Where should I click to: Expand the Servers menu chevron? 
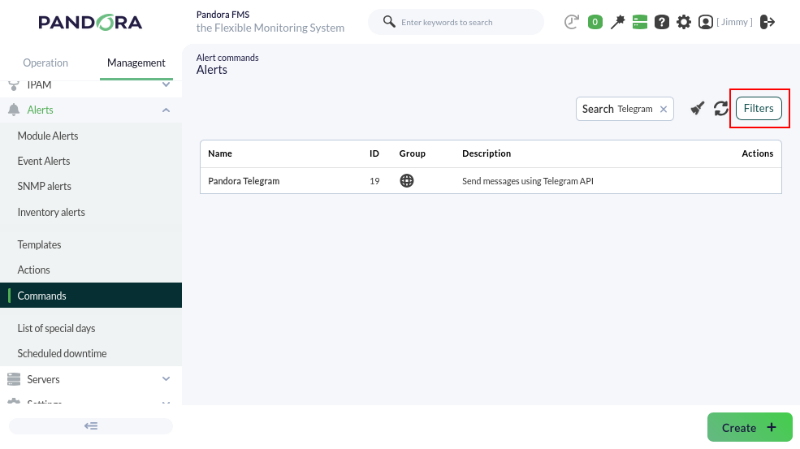[166, 379]
